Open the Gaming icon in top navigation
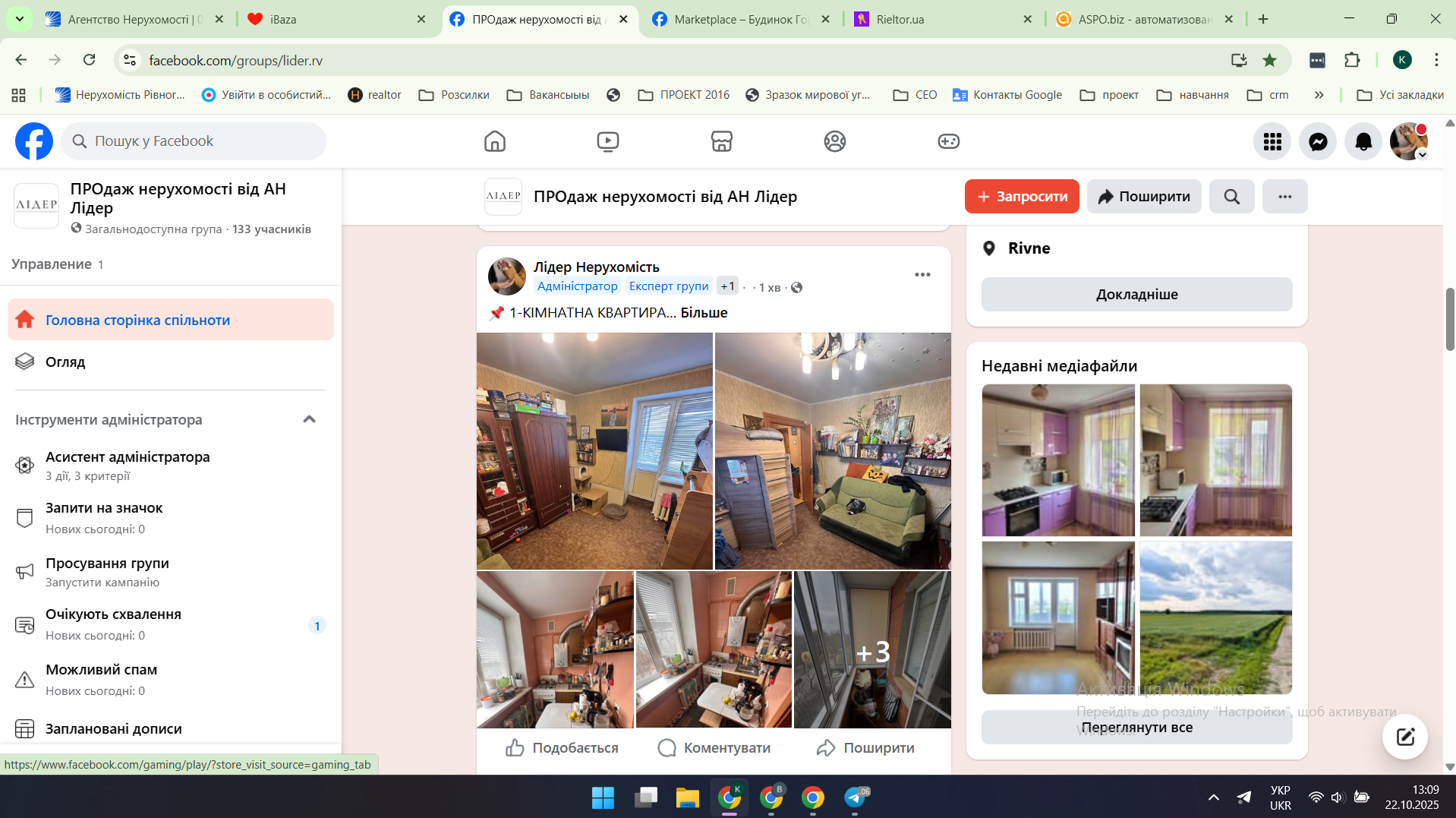 [948, 141]
